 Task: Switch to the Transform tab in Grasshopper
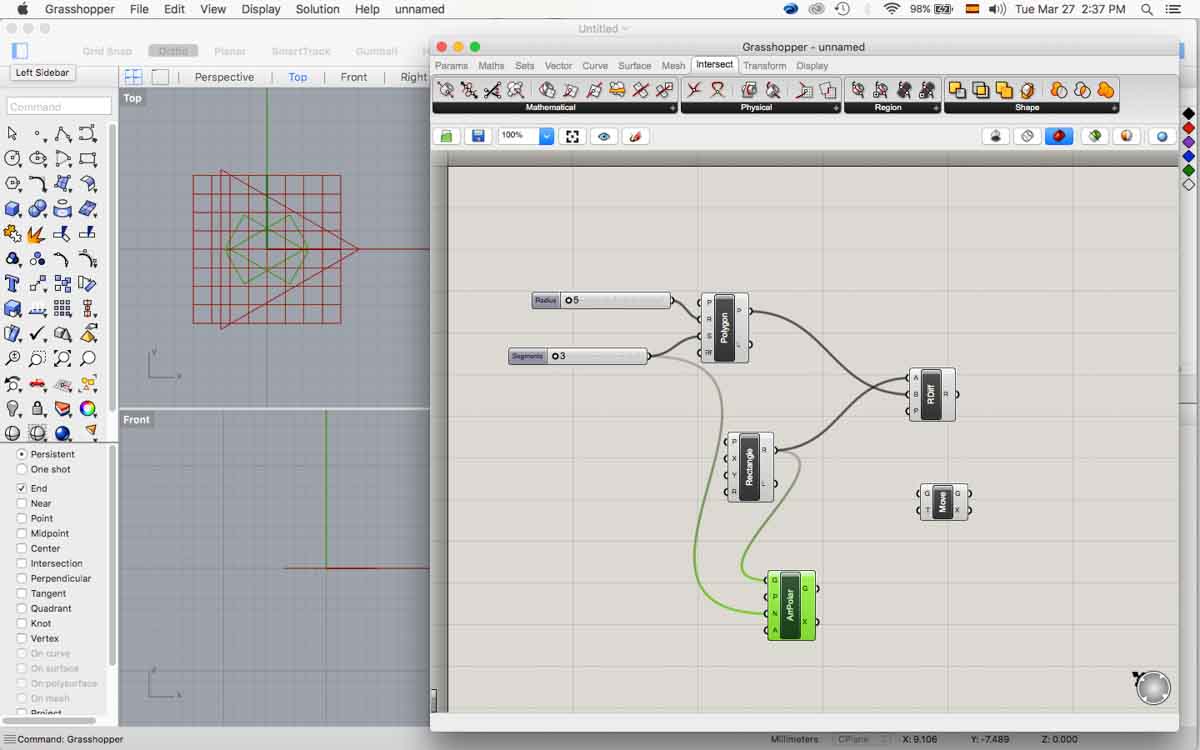(x=764, y=66)
